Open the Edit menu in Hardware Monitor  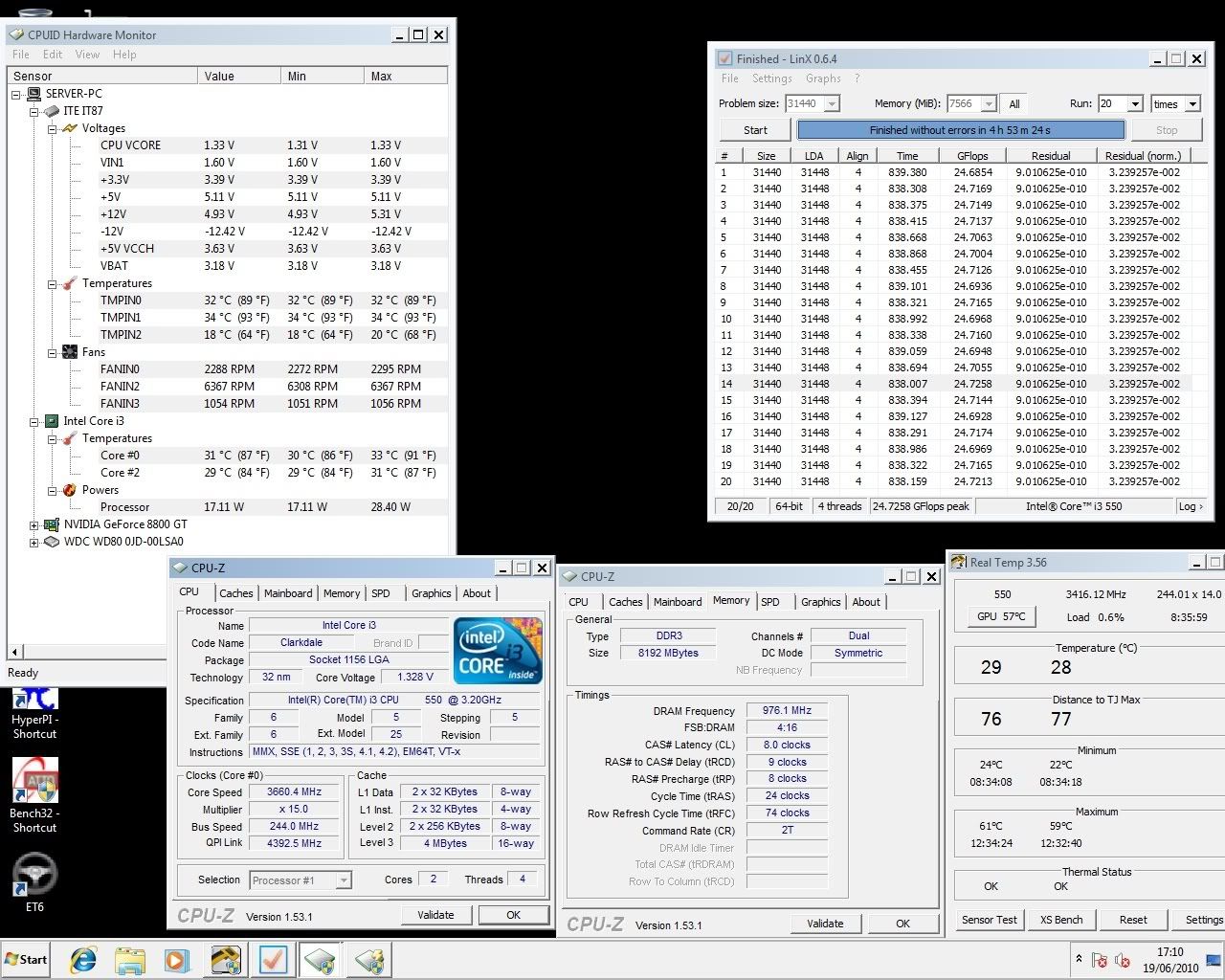click(x=53, y=55)
